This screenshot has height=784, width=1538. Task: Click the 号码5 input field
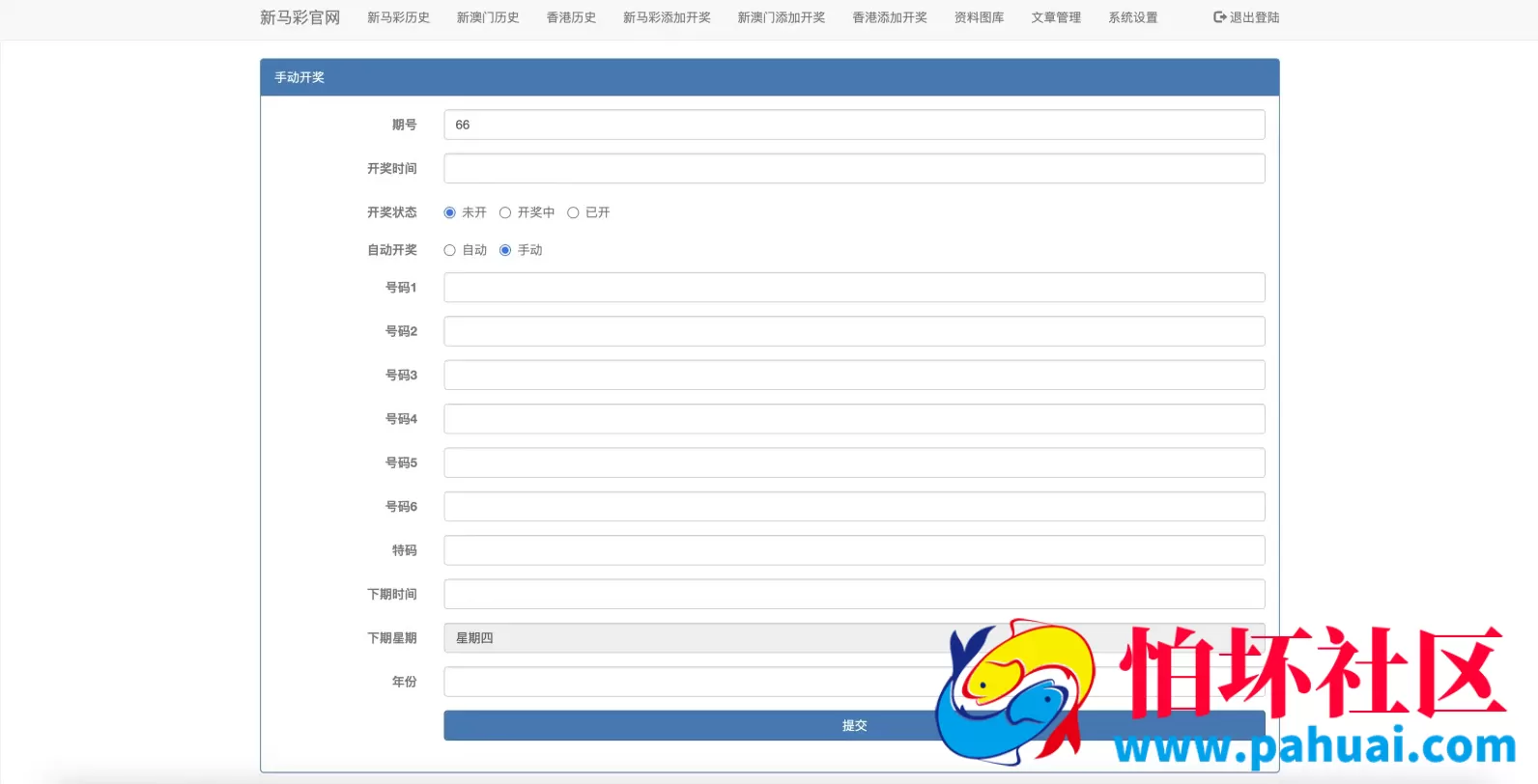pos(854,462)
